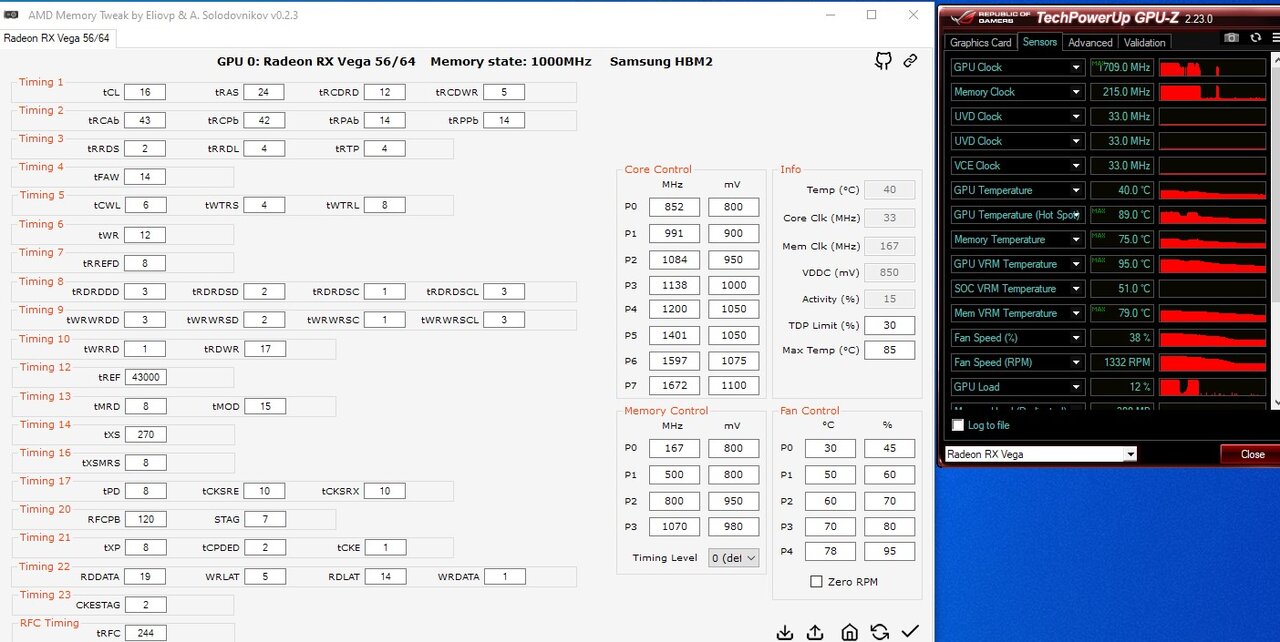Select the Radeon RX Vega 56/64 tab

tap(57, 38)
